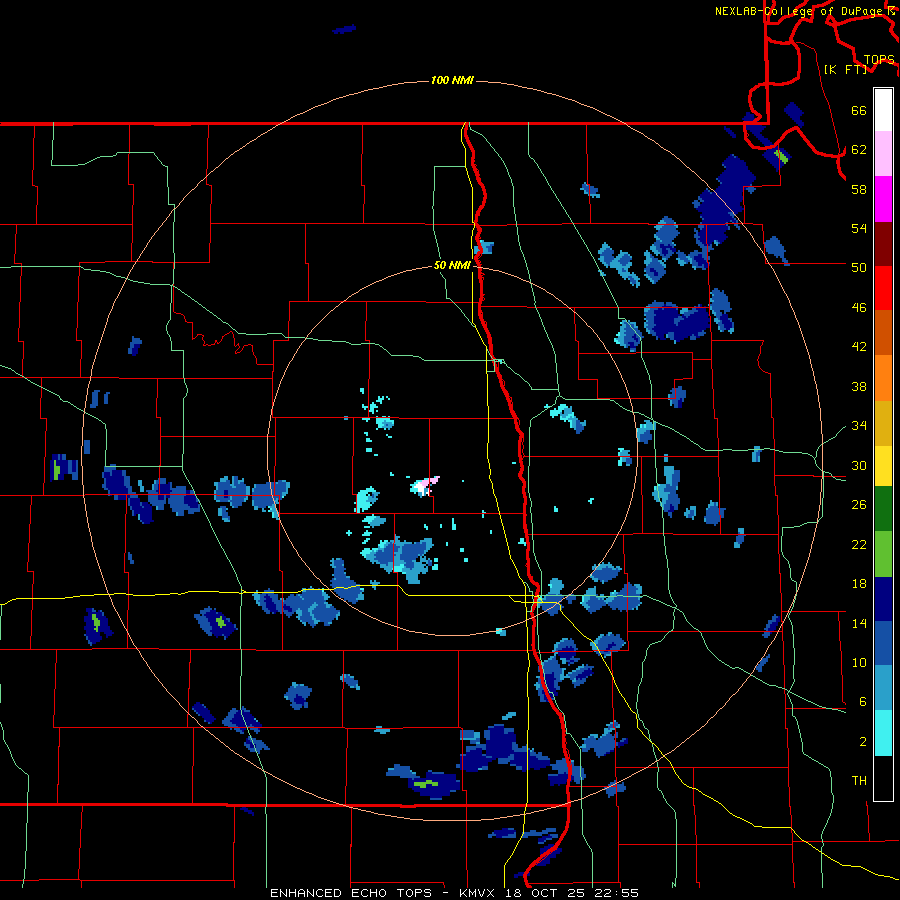Select the cyan legend swatch
900x900 pixels.
(883, 733)
